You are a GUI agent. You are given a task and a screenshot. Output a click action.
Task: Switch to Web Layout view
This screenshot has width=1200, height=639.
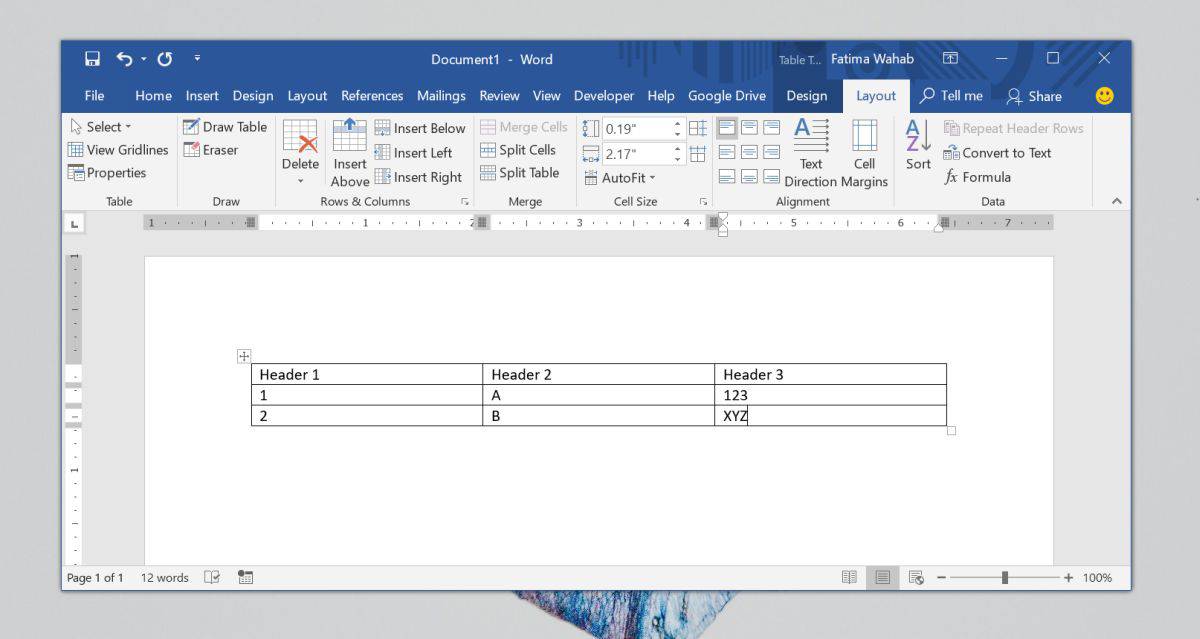click(x=916, y=577)
